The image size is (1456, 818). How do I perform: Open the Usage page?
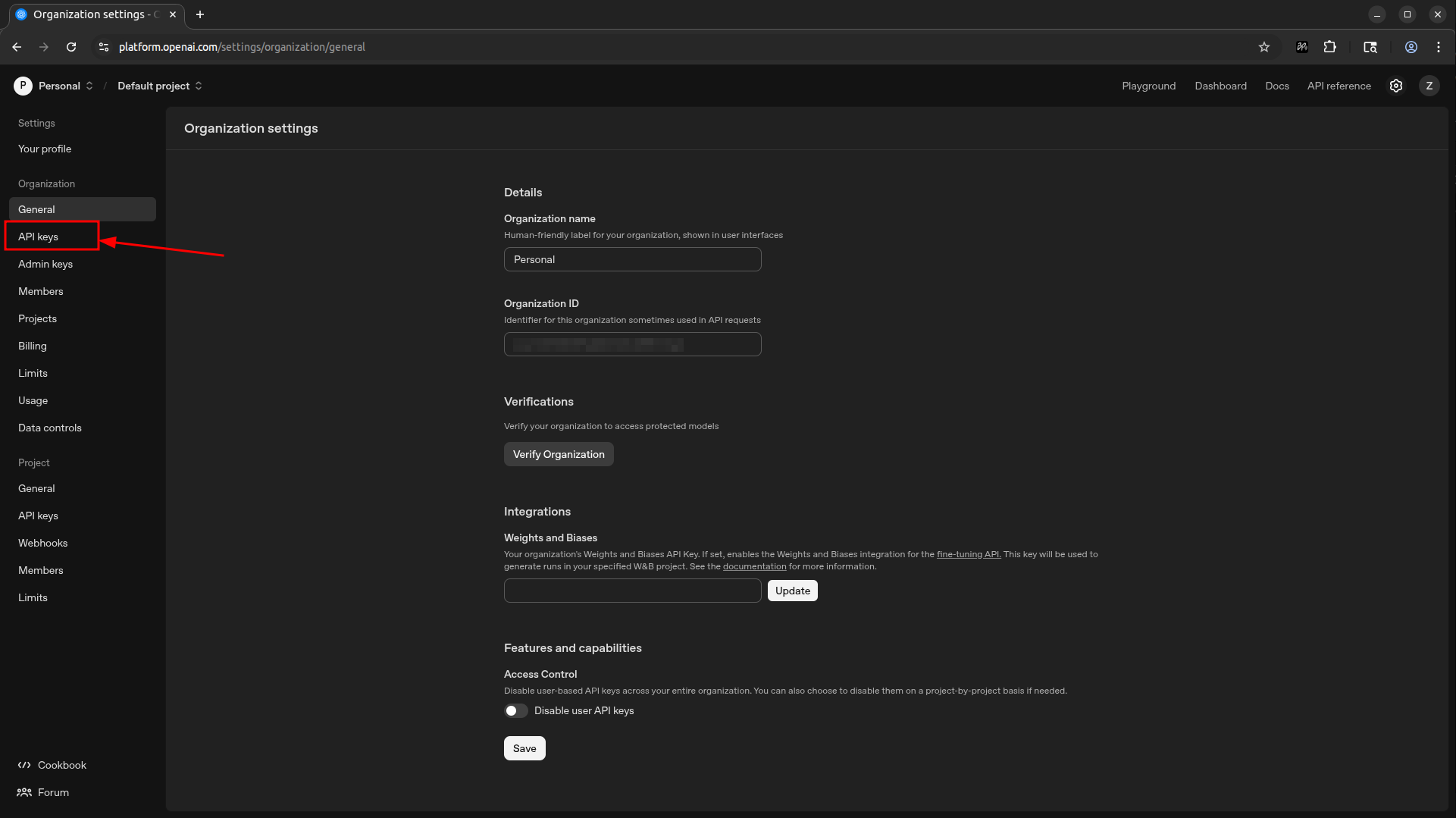(83, 400)
